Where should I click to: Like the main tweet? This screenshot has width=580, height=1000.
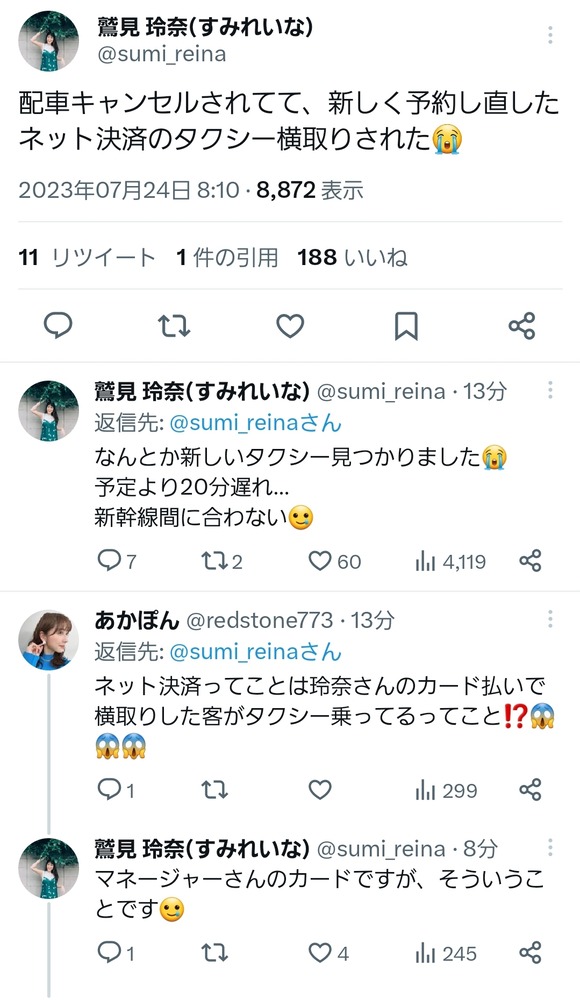pyautogui.click(x=290, y=326)
